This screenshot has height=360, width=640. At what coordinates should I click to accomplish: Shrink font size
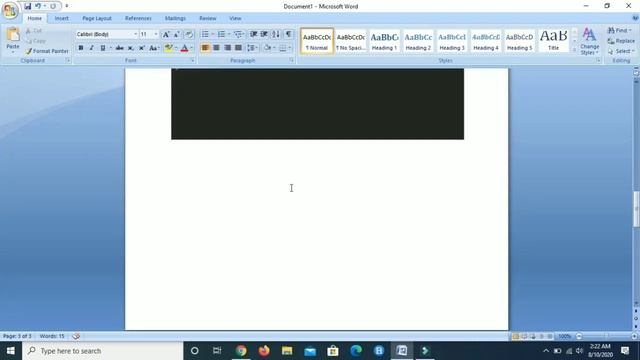pos(176,34)
